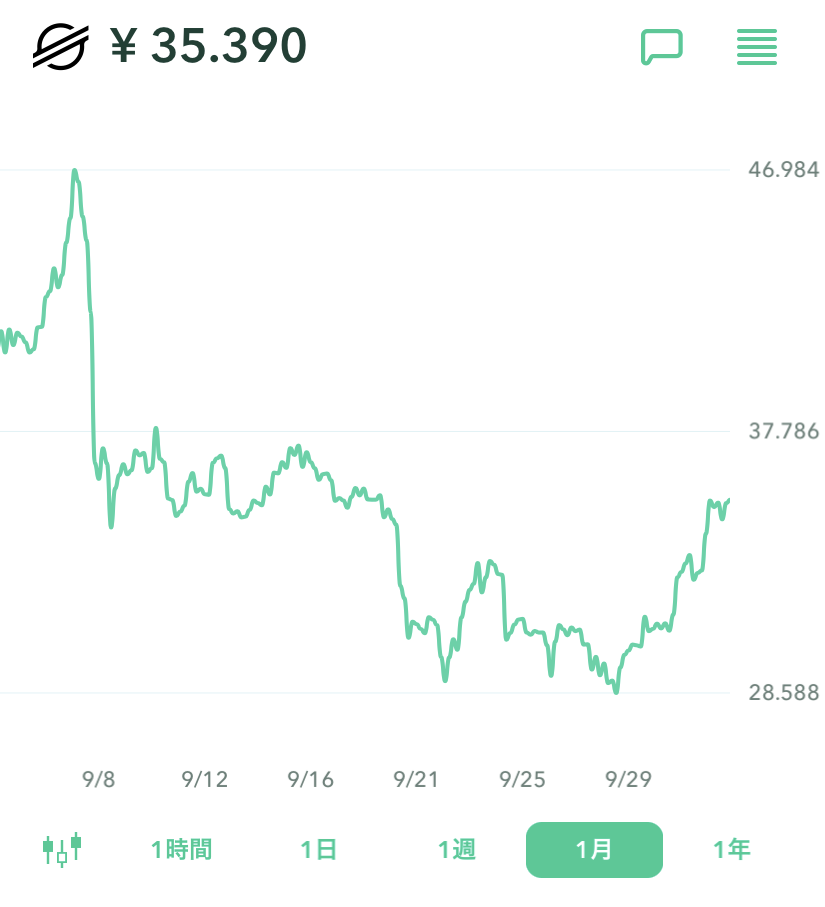Open the chat speech bubble icon
Viewport: 825px width, 907px height.
661,47
